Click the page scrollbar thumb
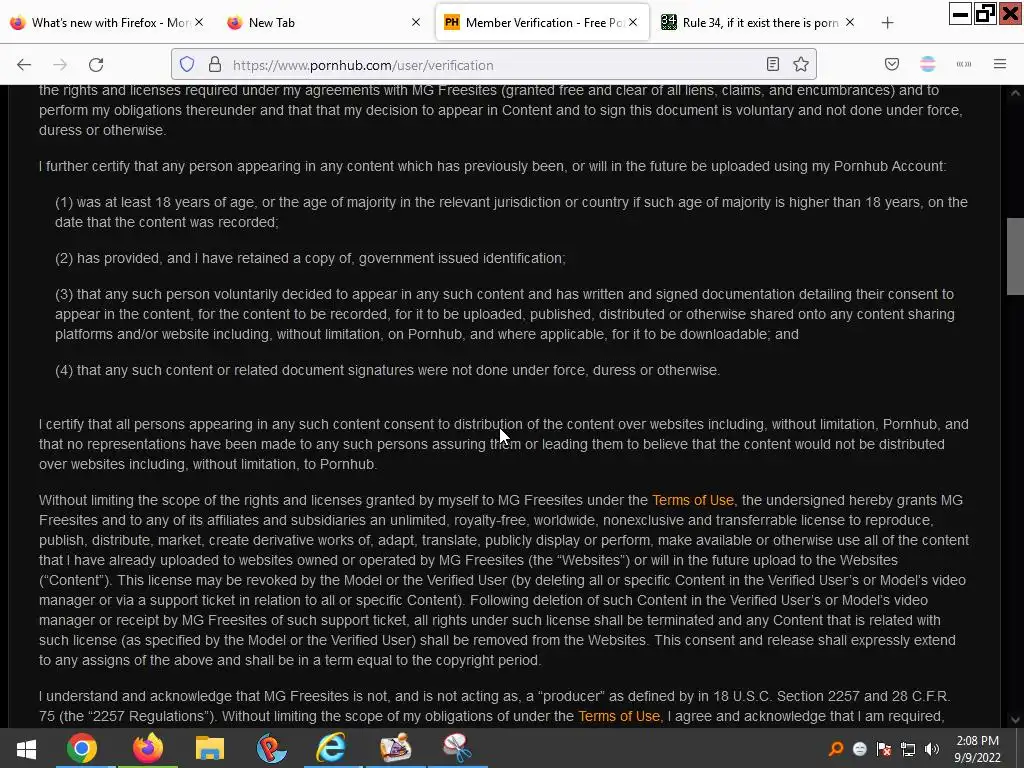The width and height of the screenshot is (1024, 768). pyautogui.click(x=1015, y=257)
